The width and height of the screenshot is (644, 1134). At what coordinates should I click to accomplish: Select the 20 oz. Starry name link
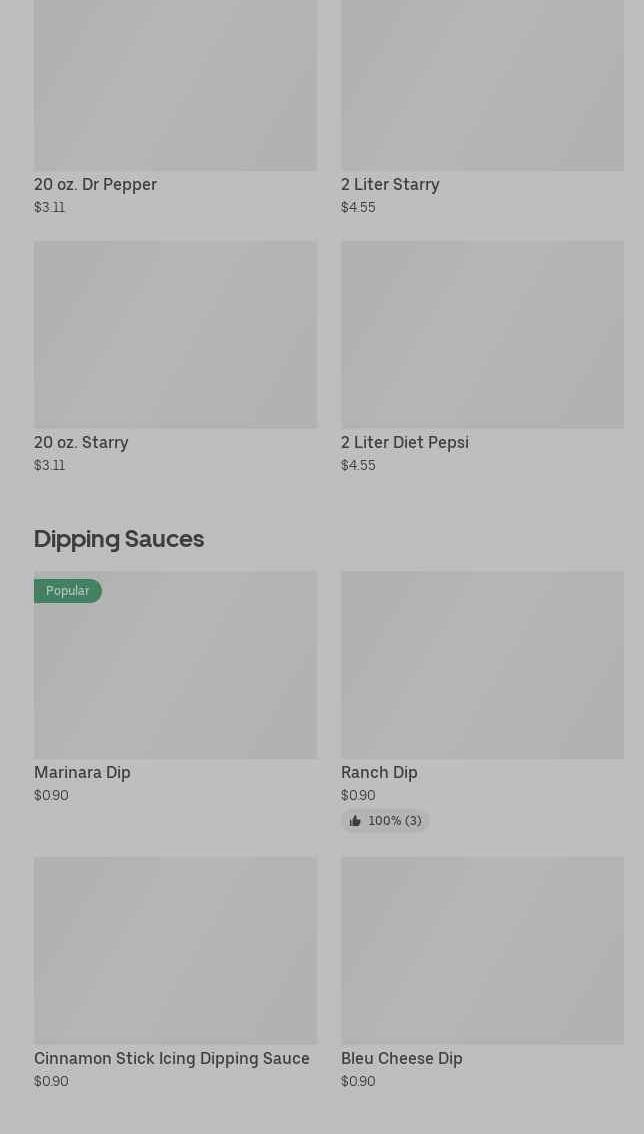pos(81,443)
